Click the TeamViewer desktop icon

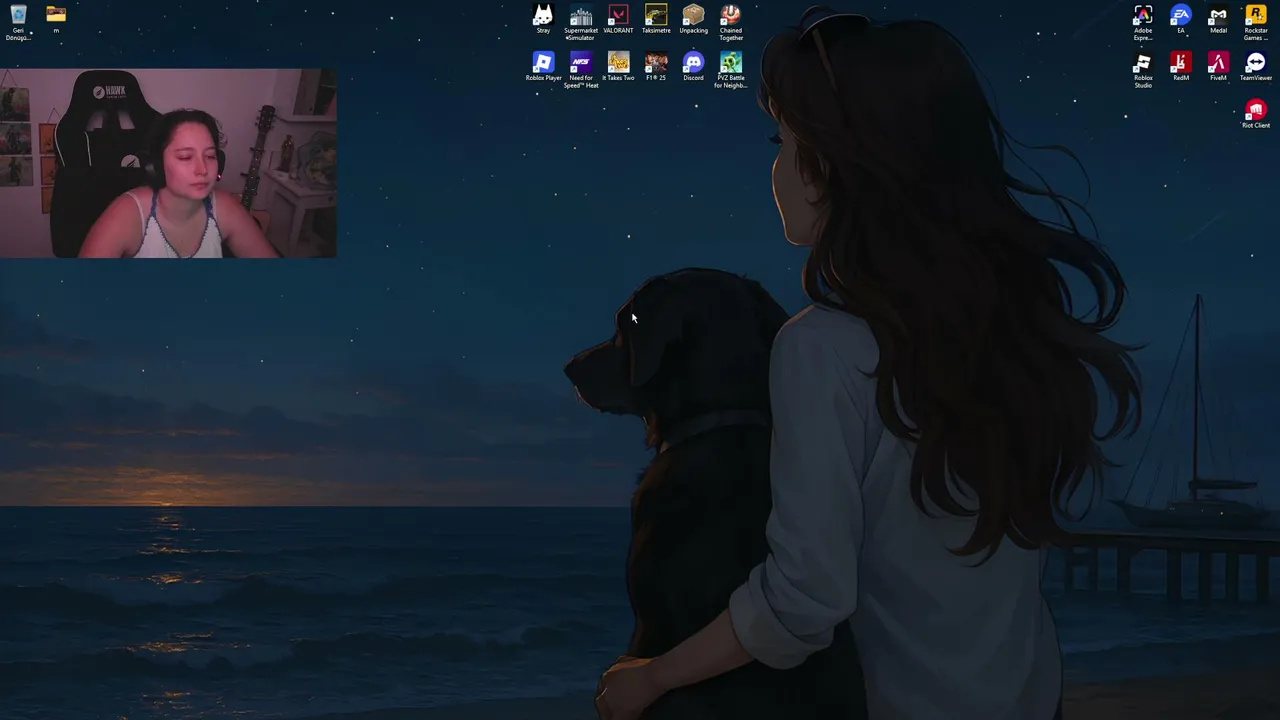coord(1256,66)
